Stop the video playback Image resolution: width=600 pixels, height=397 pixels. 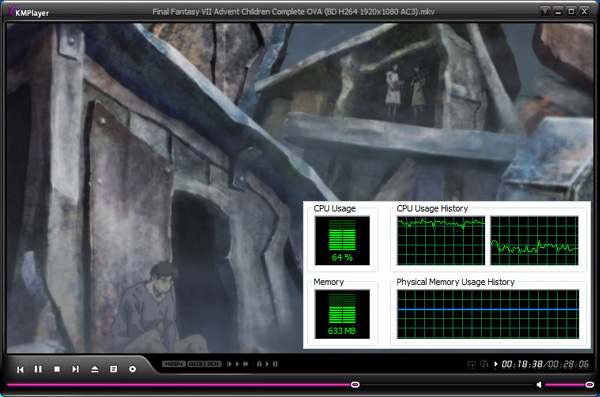(57, 369)
